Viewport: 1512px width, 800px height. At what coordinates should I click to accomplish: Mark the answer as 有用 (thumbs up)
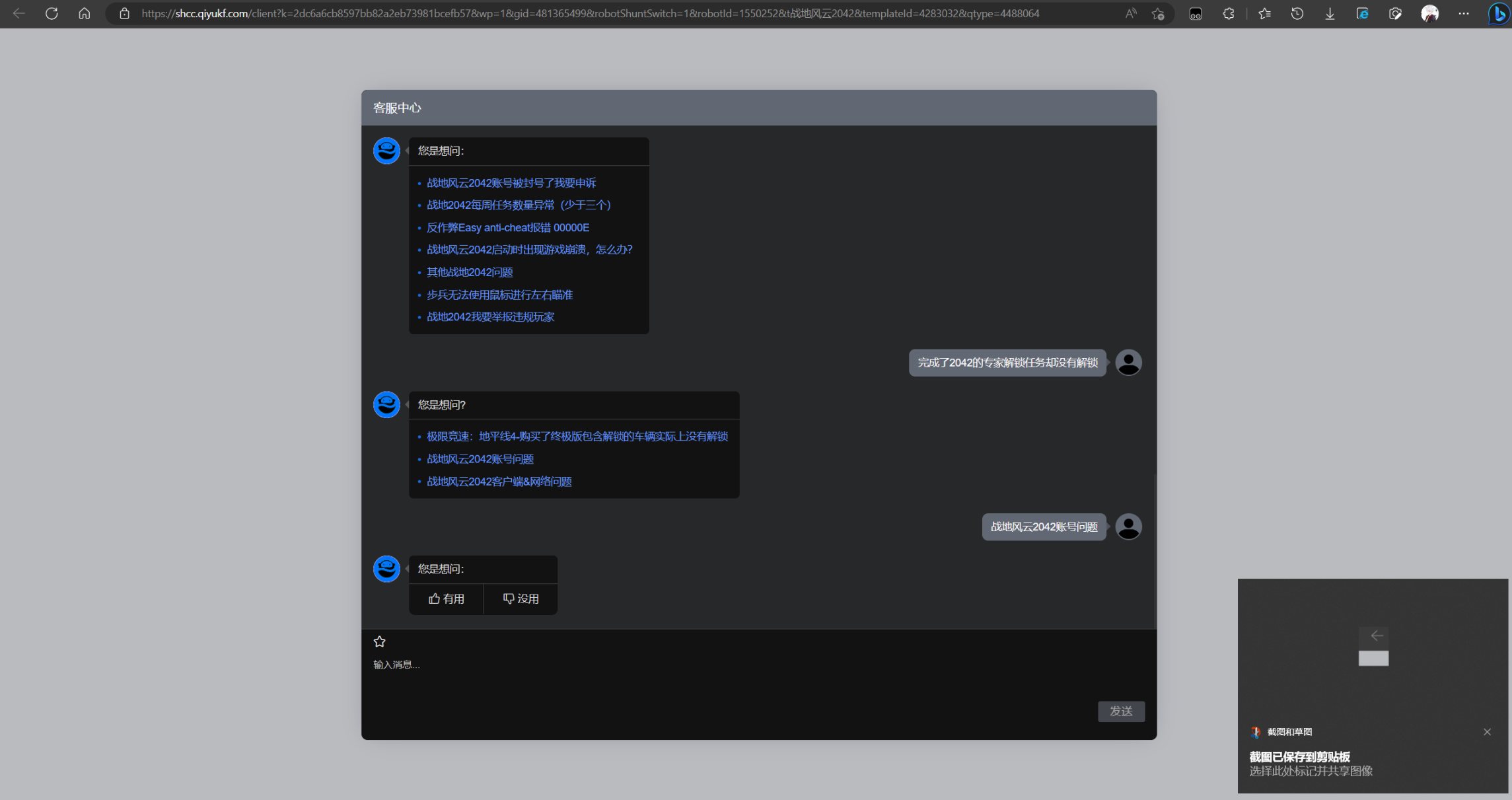pyautogui.click(x=447, y=599)
